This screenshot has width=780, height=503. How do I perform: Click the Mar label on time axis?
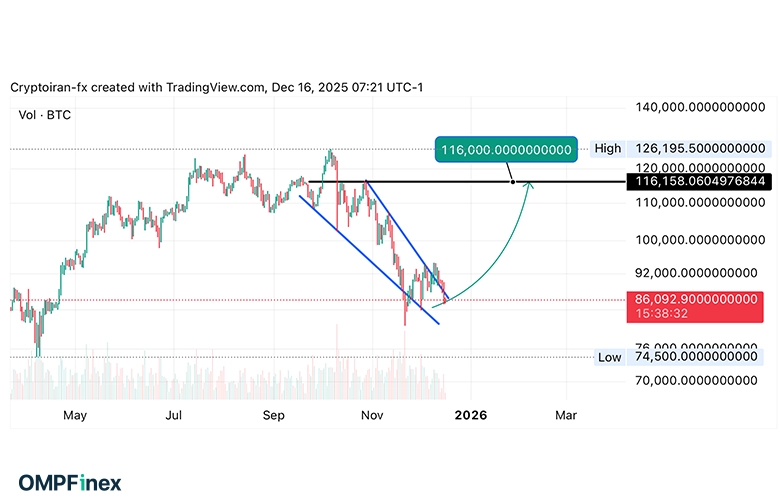[566, 414]
